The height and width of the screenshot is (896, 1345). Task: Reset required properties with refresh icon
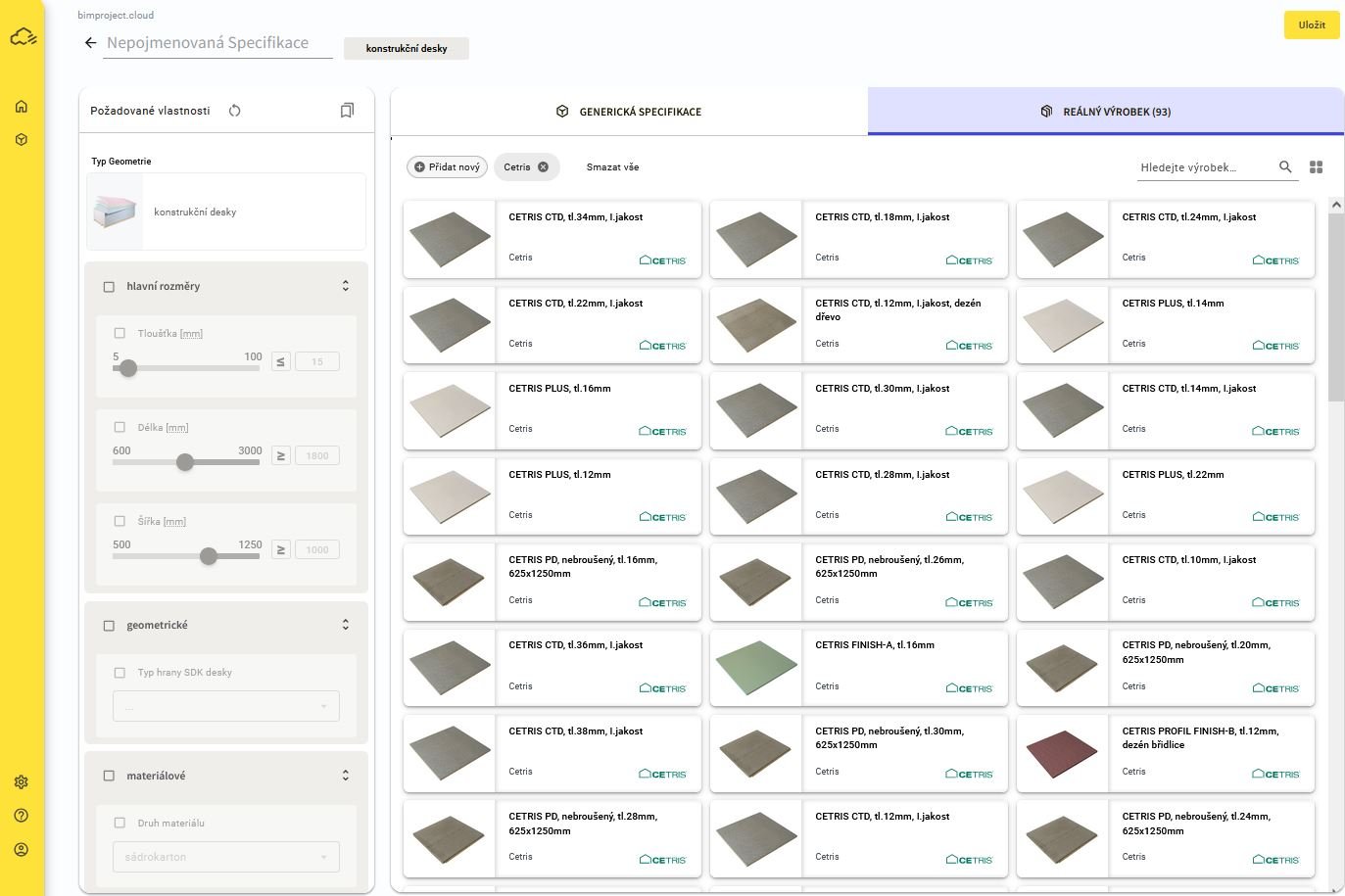click(235, 111)
